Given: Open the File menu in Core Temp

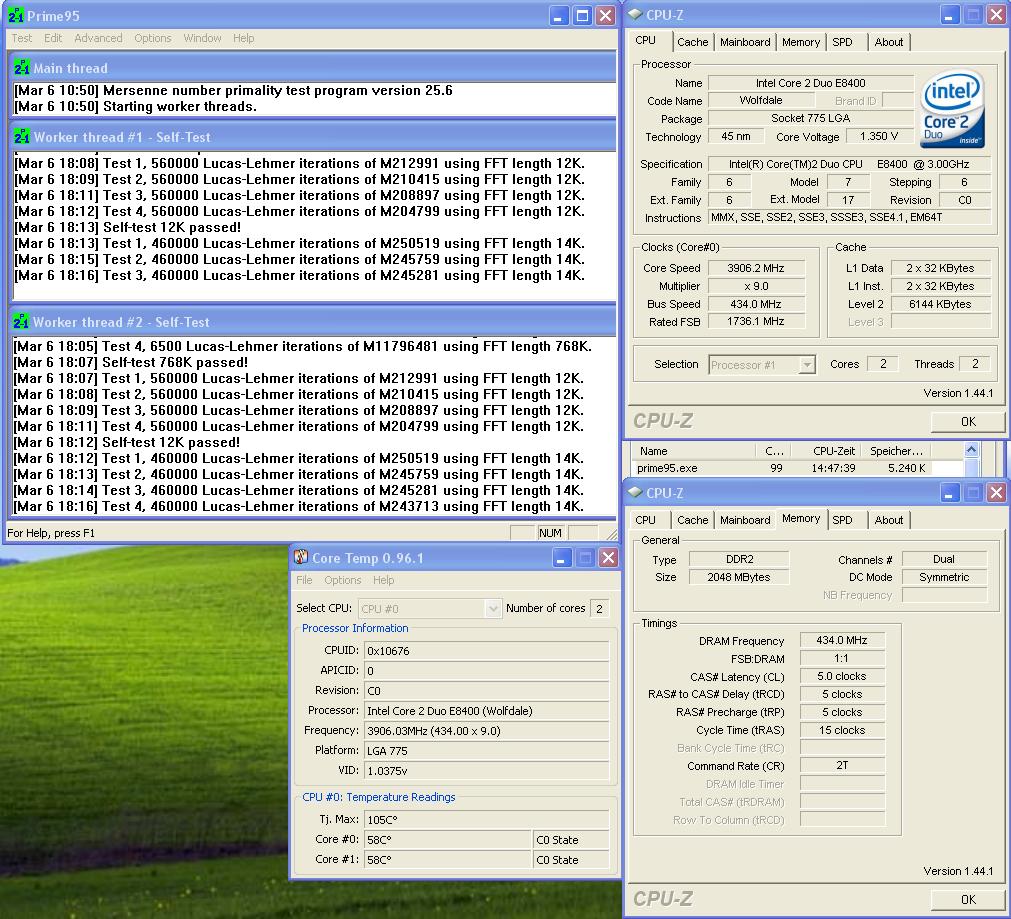Looking at the screenshot, I should (304, 580).
